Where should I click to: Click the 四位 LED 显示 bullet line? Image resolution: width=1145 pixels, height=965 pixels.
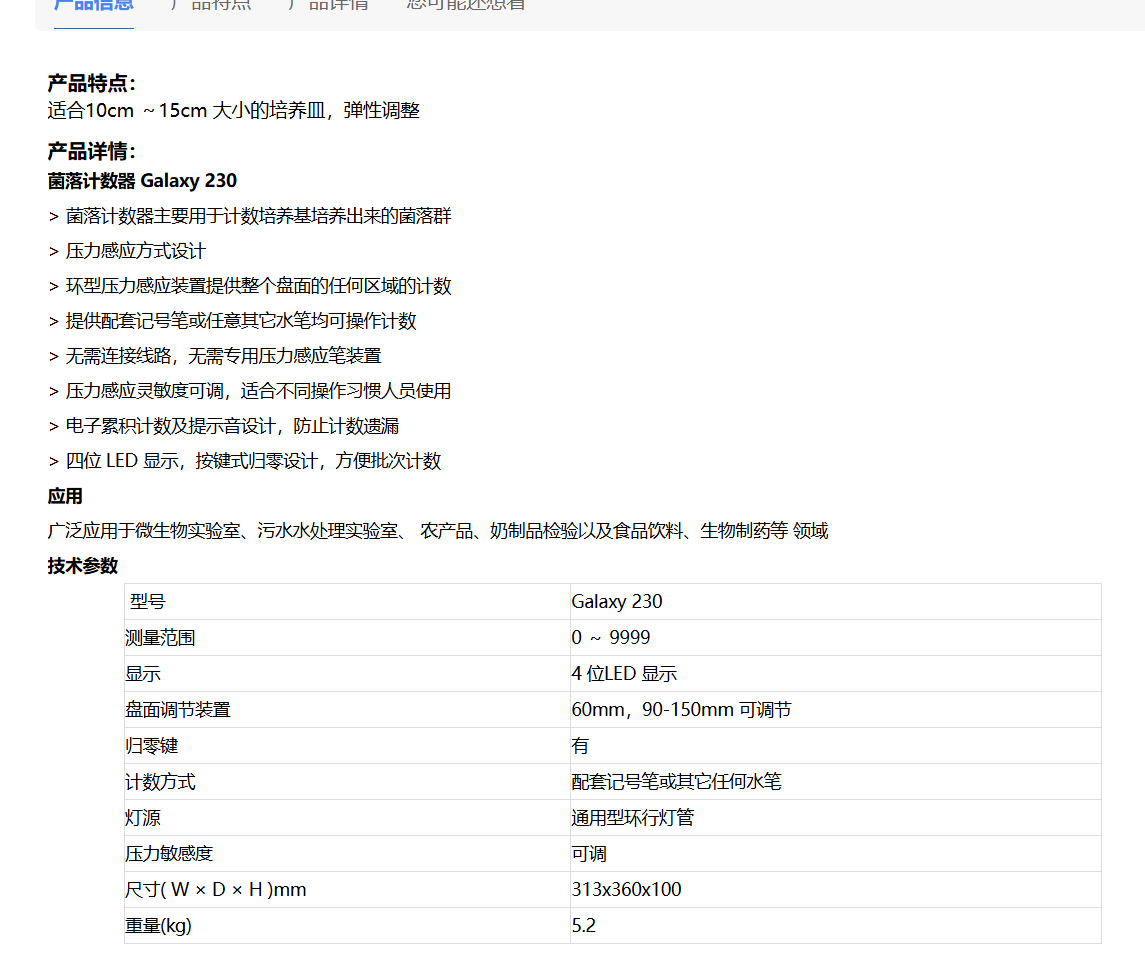point(245,461)
